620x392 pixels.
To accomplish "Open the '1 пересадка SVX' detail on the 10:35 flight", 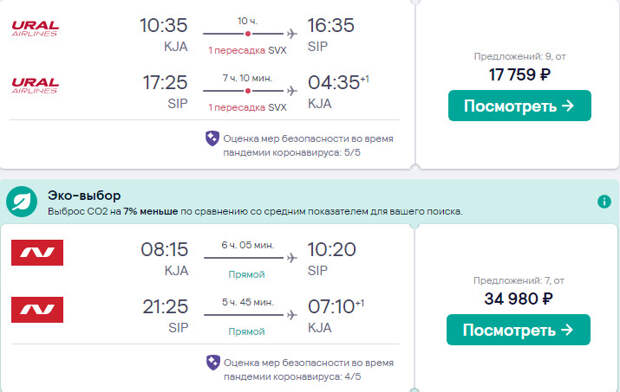I will point(248,51).
